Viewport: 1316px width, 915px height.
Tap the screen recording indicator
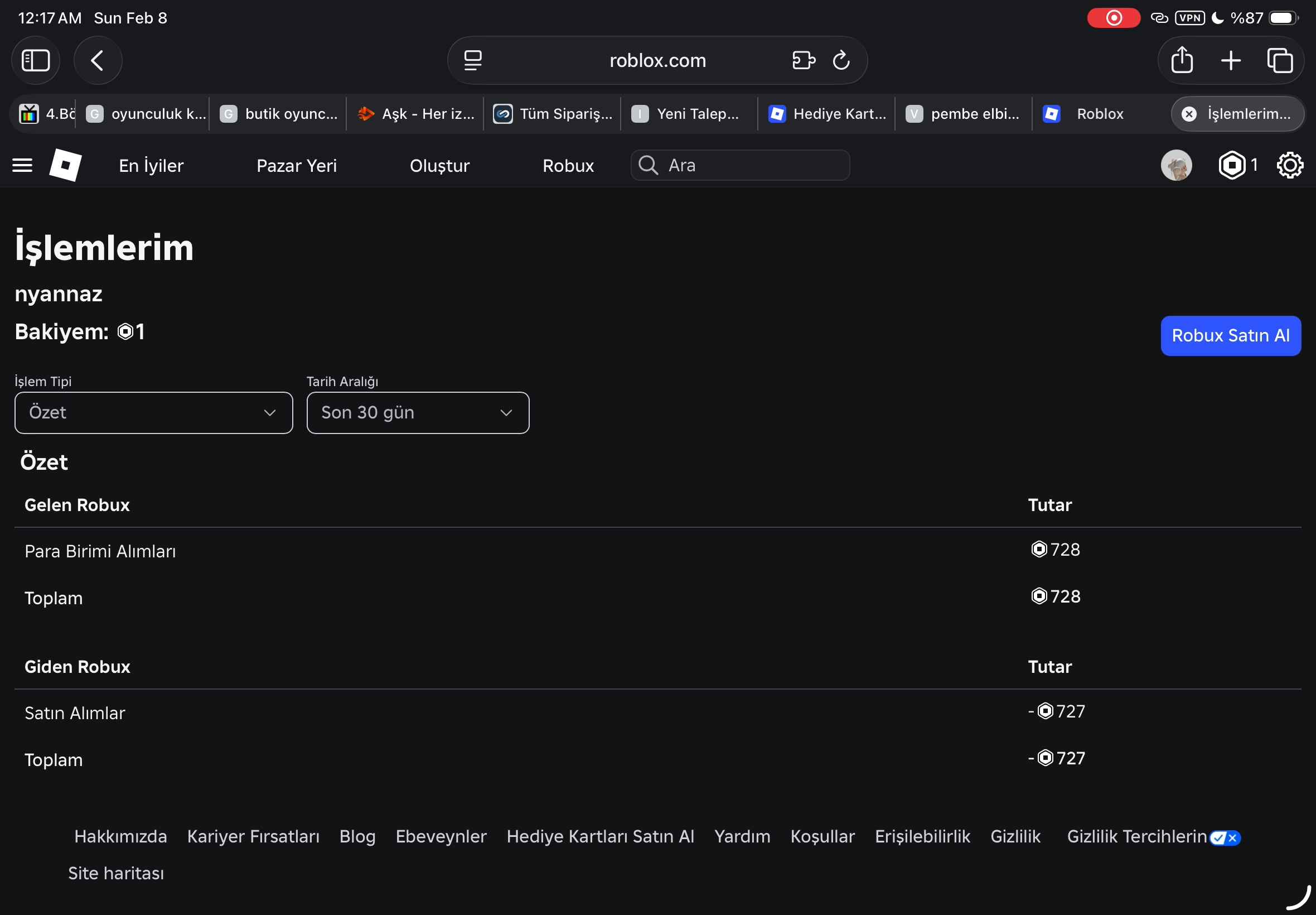pos(1113,18)
